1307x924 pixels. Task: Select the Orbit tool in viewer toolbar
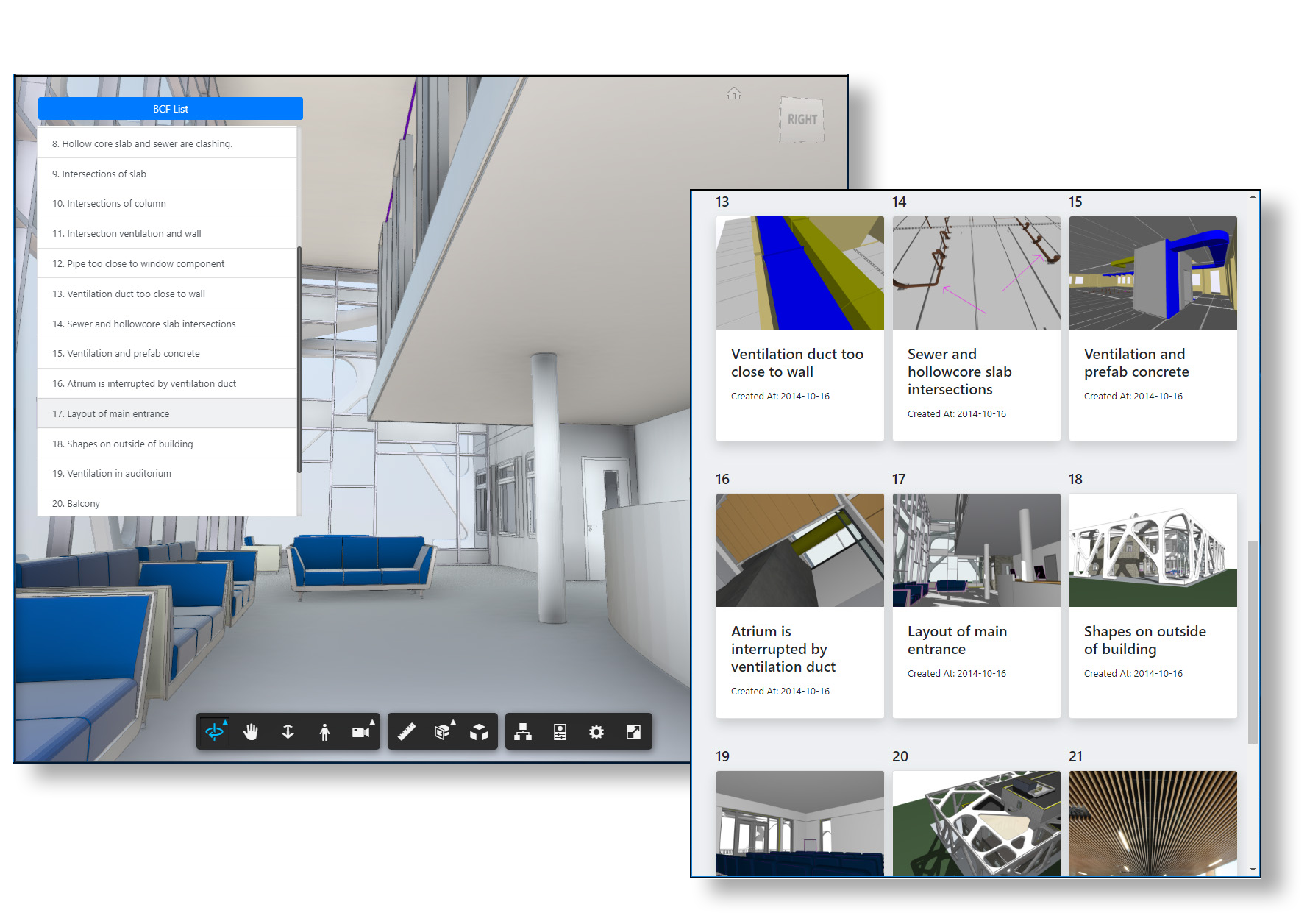pyautogui.click(x=214, y=731)
